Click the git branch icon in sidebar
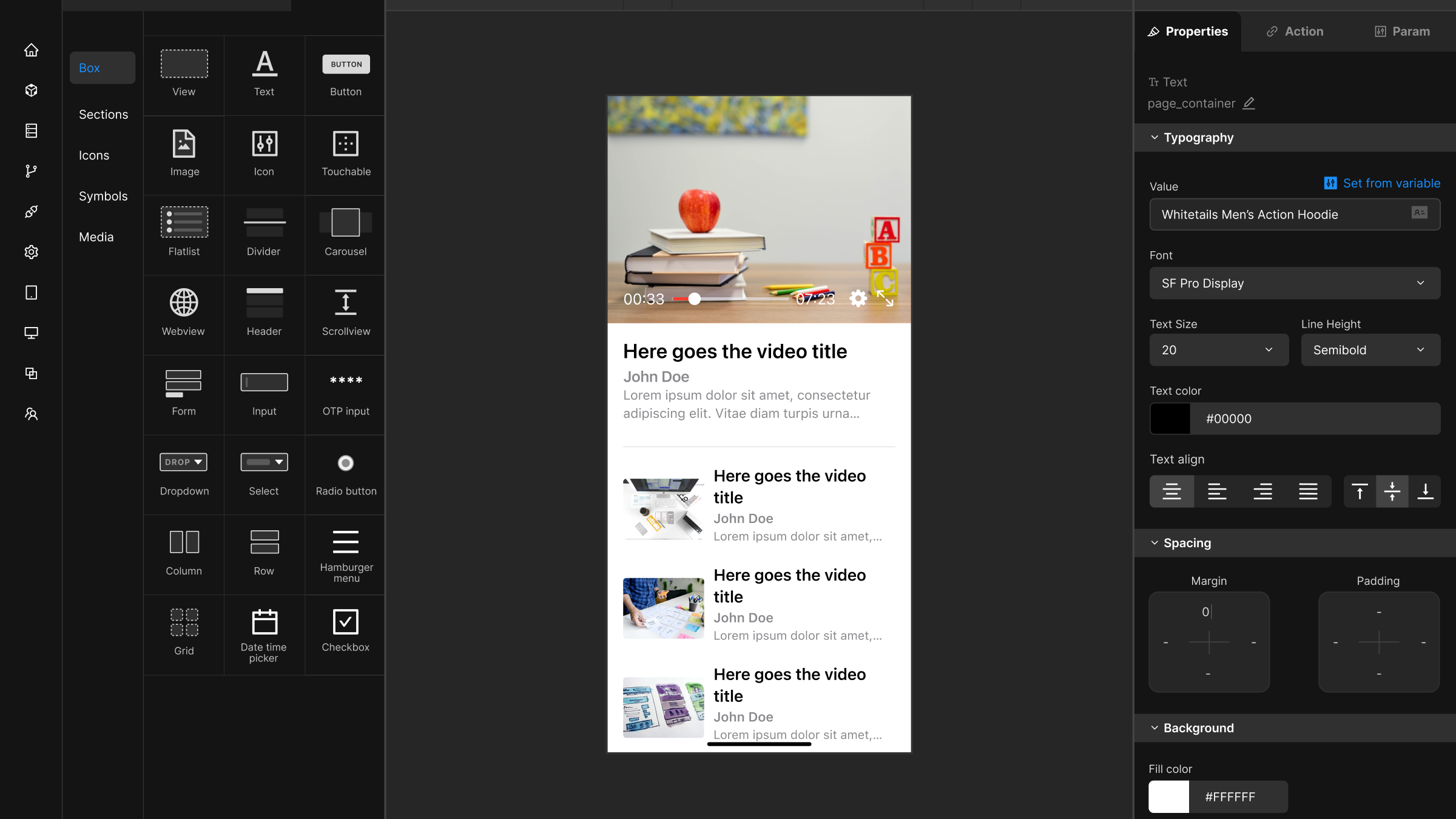Image resolution: width=1456 pixels, height=819 pixels. click(32, 171)
